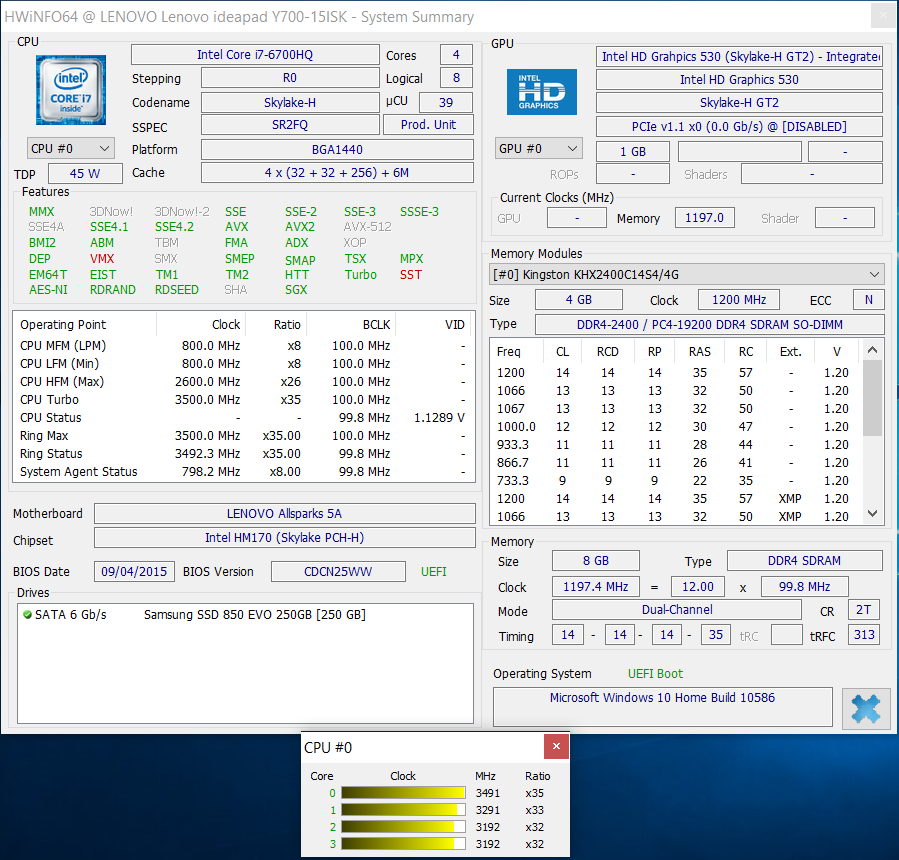Click the CPU Turbo operating point row
This screenshot has height=860, width=899.
pyautogui.click(x=244, y=400)
